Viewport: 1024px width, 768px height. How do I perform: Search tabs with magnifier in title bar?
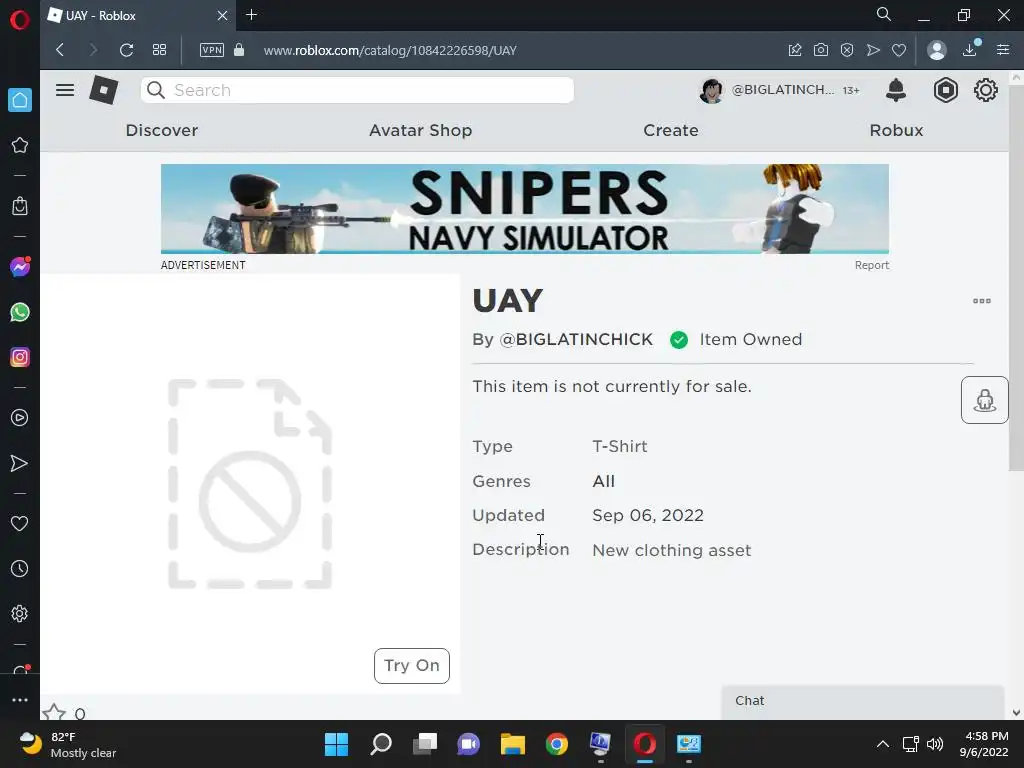tap(884, 14)
